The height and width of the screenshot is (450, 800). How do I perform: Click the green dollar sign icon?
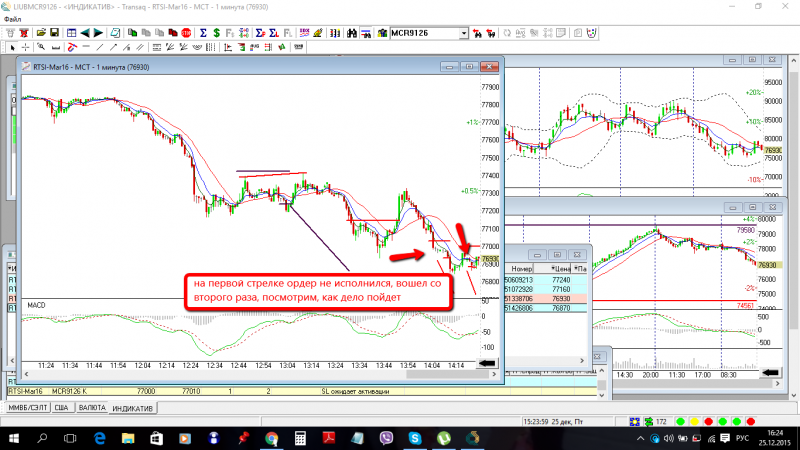click(216, 33)
